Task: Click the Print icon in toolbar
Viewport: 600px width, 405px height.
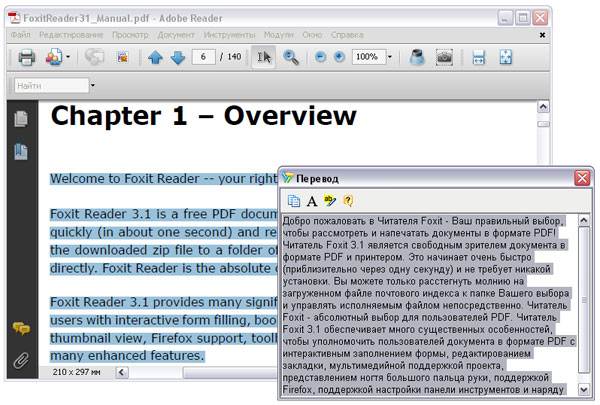Action: (26, 57)
